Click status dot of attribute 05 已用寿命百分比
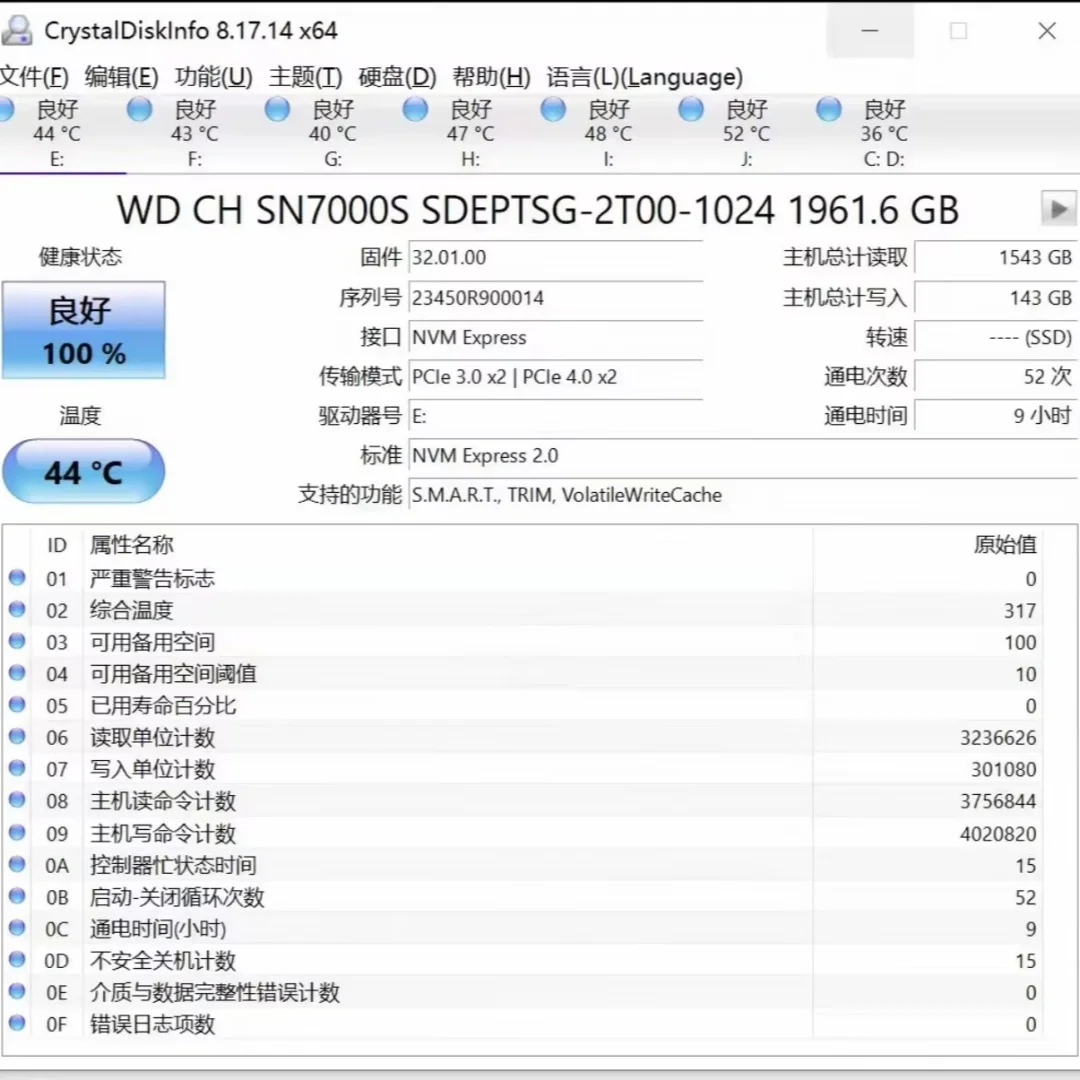The width and height of the screenshot is (1080, 1080). pos(17,705)
